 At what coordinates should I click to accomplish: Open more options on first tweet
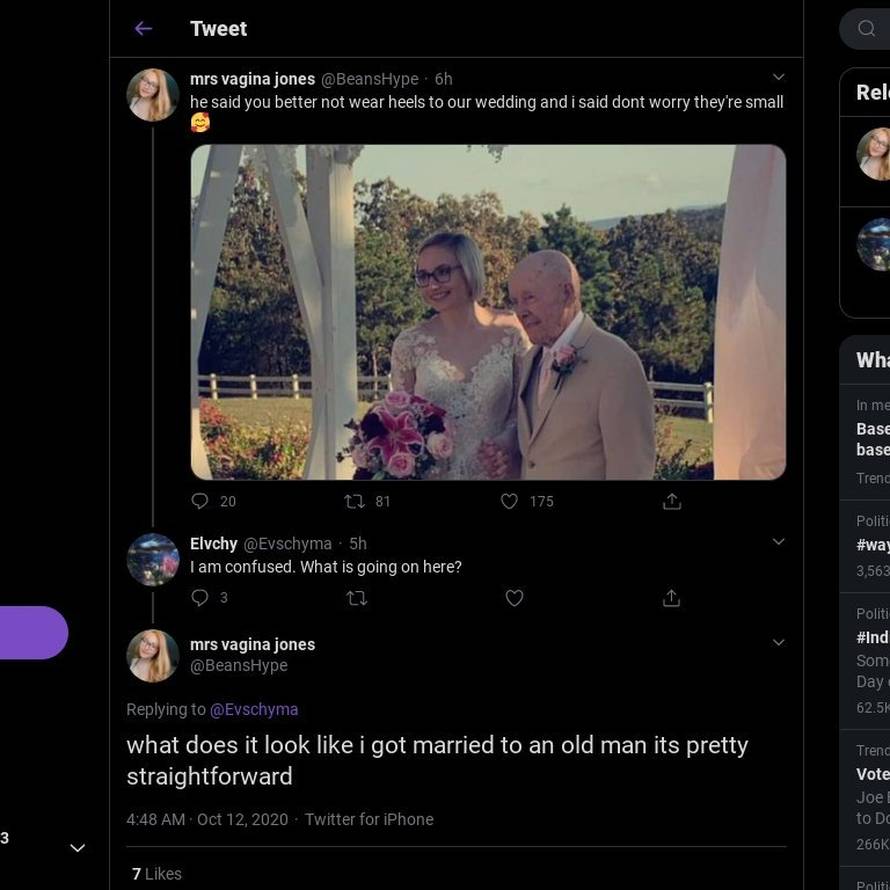pyautogui.click(x=778, y=77)
